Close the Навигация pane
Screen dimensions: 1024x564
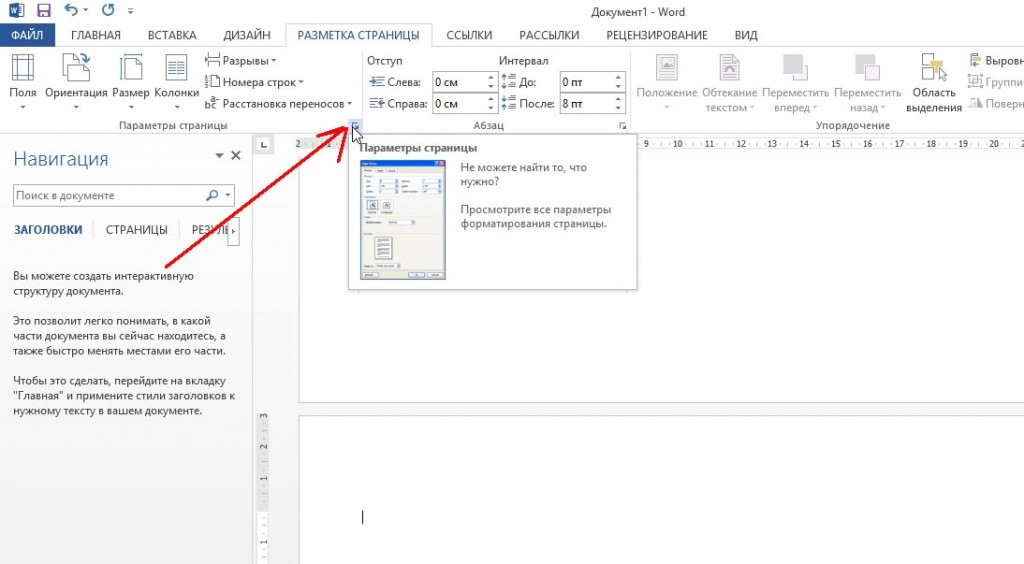pos(236,155)
